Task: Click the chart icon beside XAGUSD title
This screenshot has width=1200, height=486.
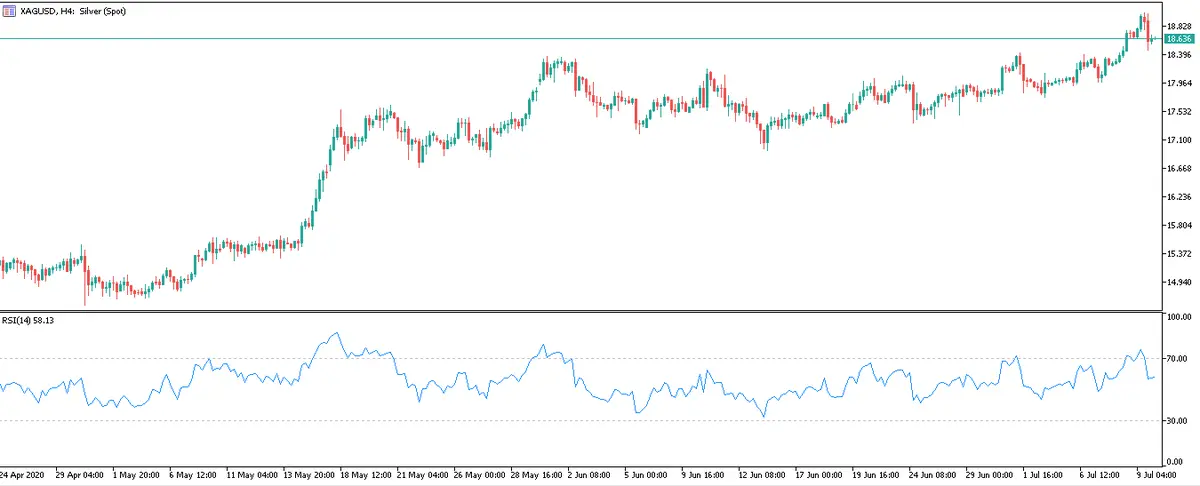Action: point(9,9)
